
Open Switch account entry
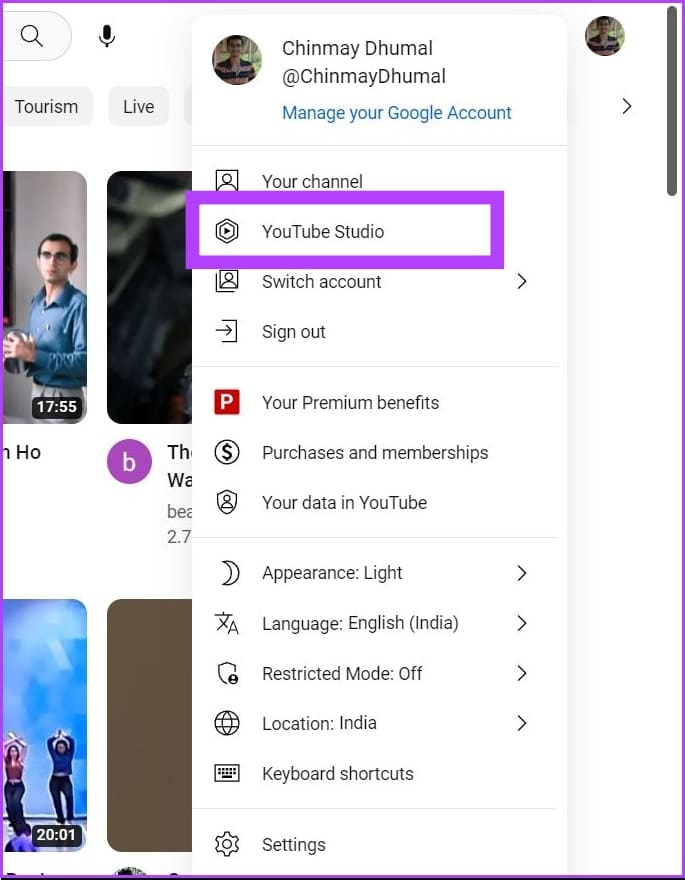375,281
